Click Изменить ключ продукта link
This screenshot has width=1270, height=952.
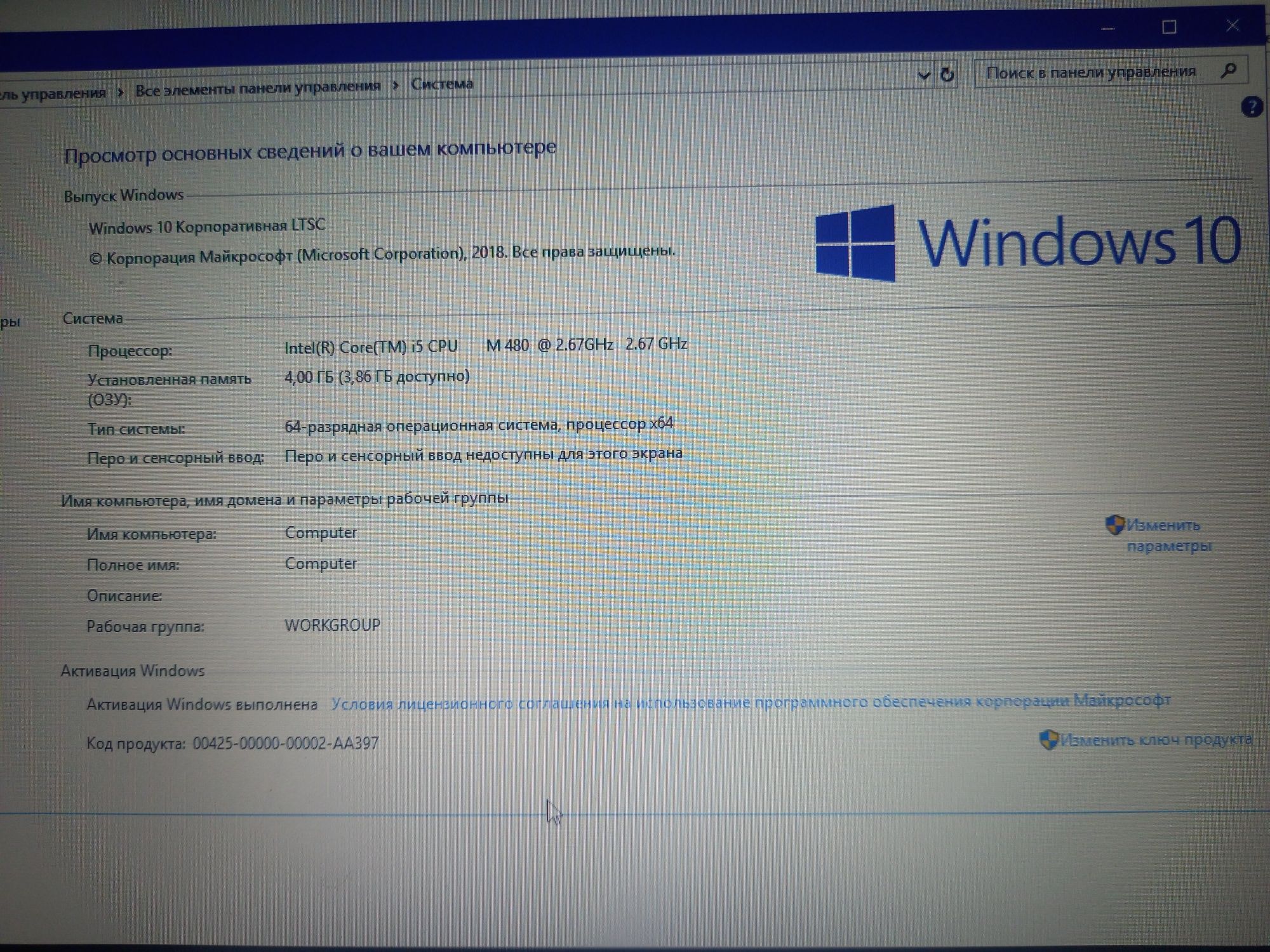[1156, 739]
